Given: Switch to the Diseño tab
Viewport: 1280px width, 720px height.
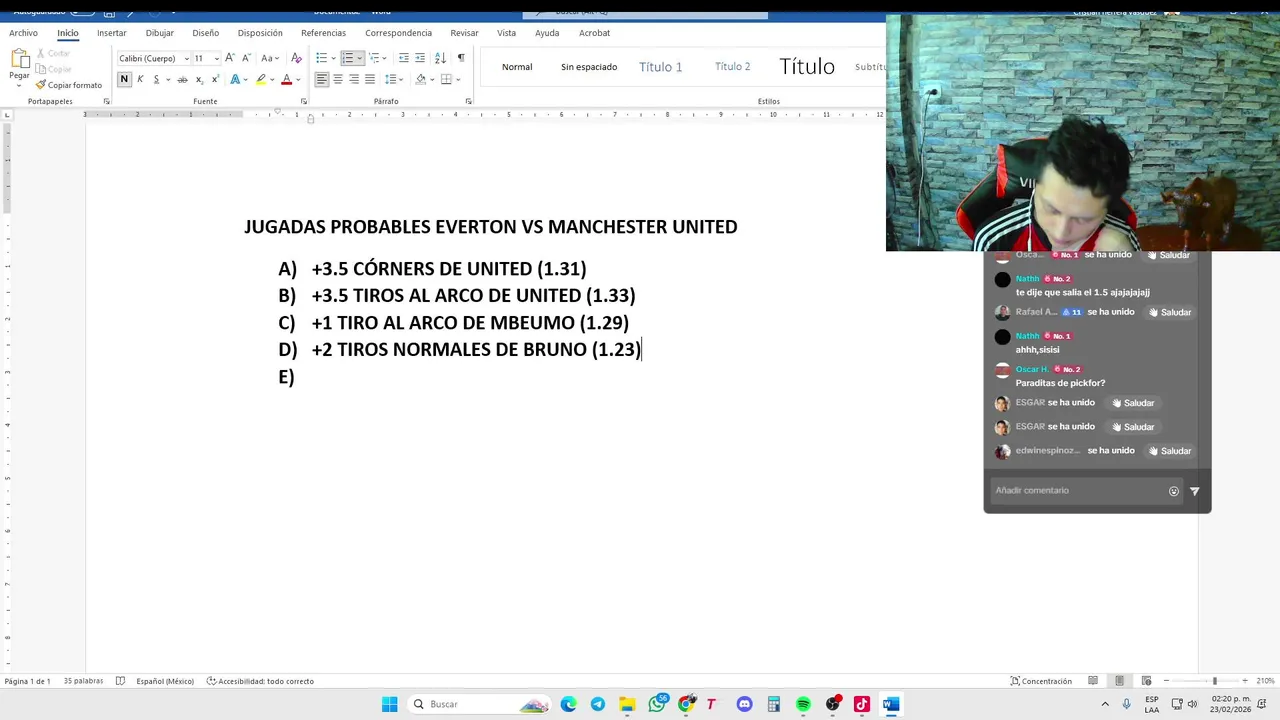Looking at the screenshot, I should (x=206, y=33).
